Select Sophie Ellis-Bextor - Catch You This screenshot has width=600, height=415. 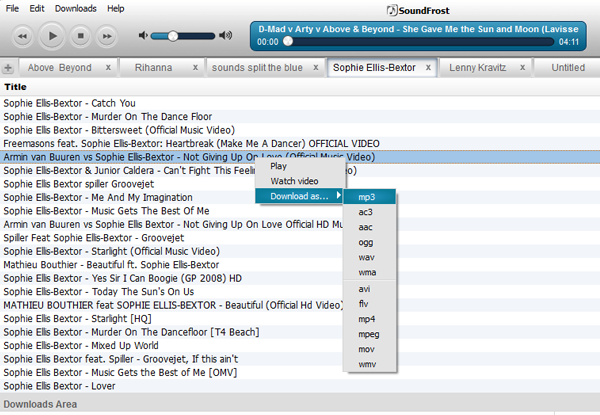click(300, 103)
